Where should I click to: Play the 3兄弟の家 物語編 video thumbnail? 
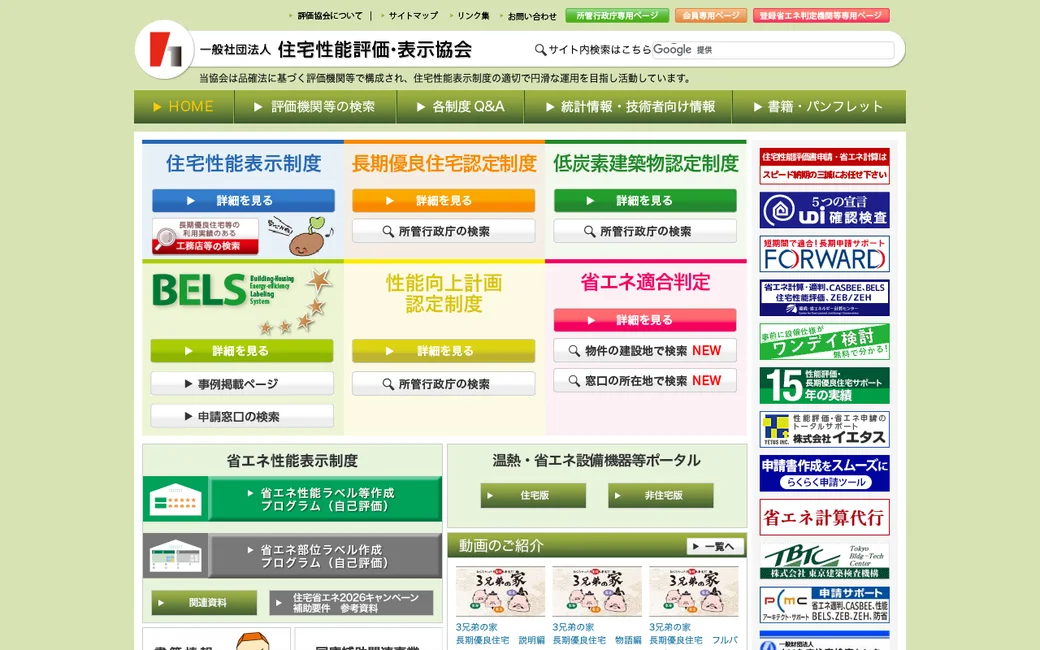[597, 591]
